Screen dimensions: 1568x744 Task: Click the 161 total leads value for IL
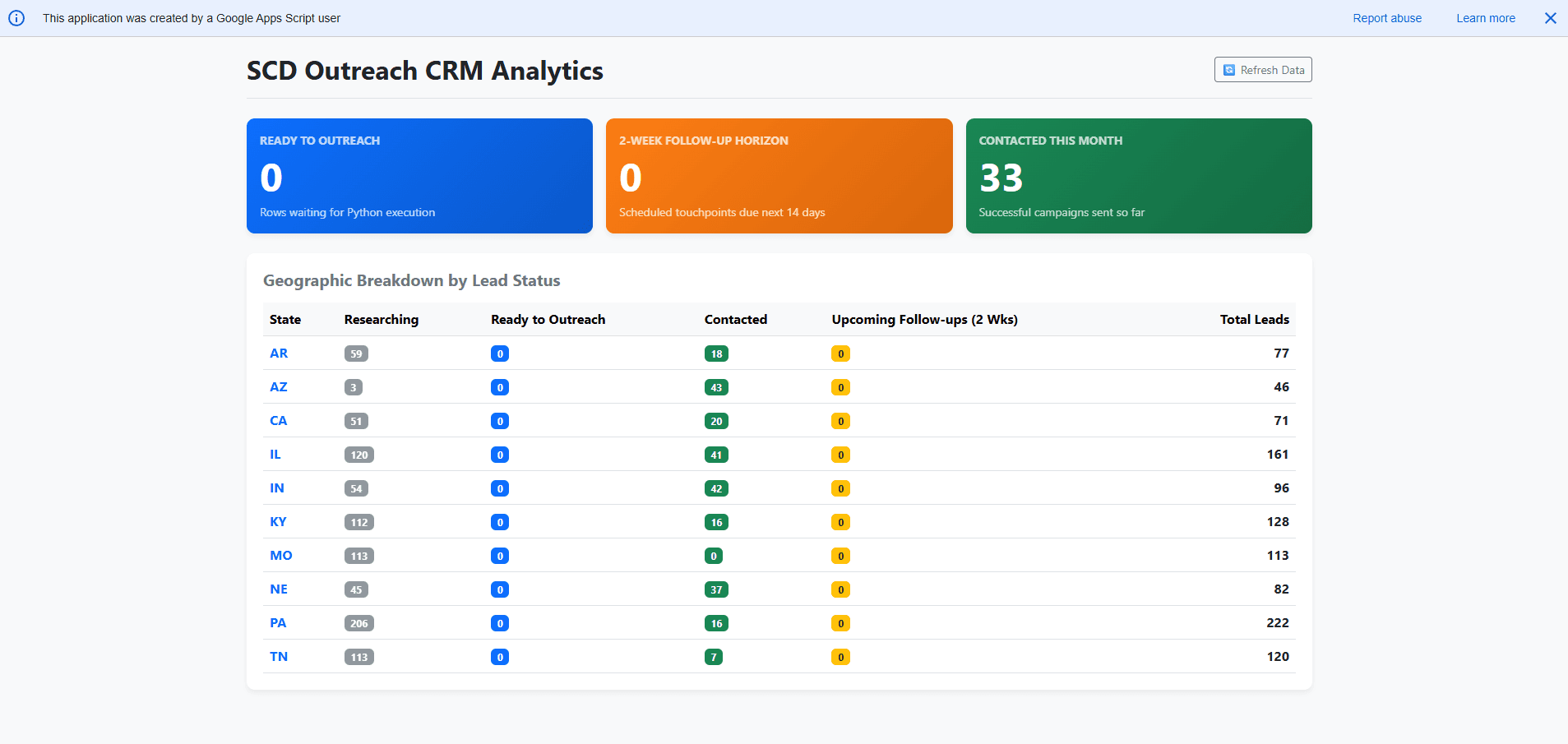point(1278,455)
